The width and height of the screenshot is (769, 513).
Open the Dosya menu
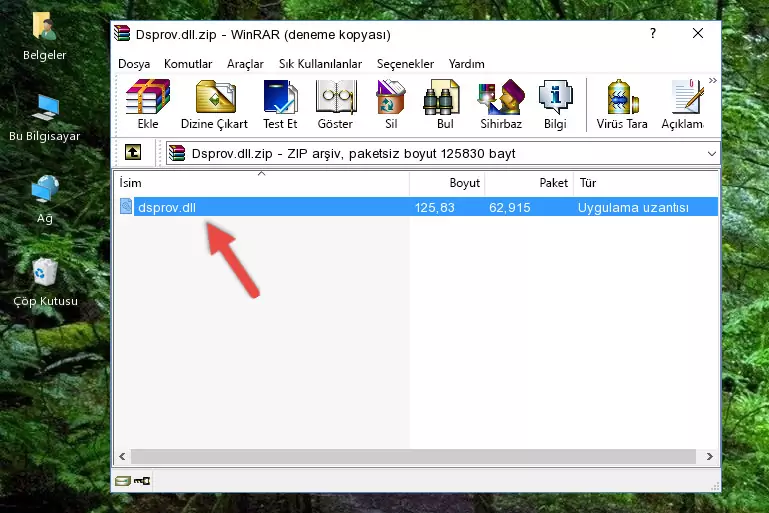(x=134, y=64)
